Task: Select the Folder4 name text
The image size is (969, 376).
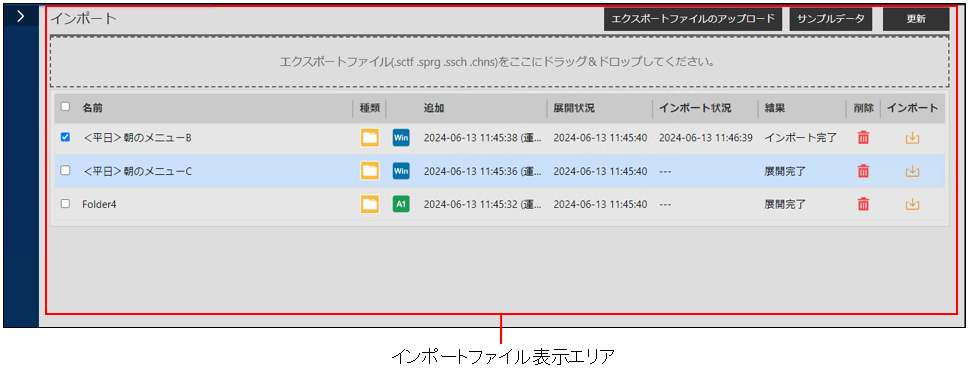Action: point(99,203)
